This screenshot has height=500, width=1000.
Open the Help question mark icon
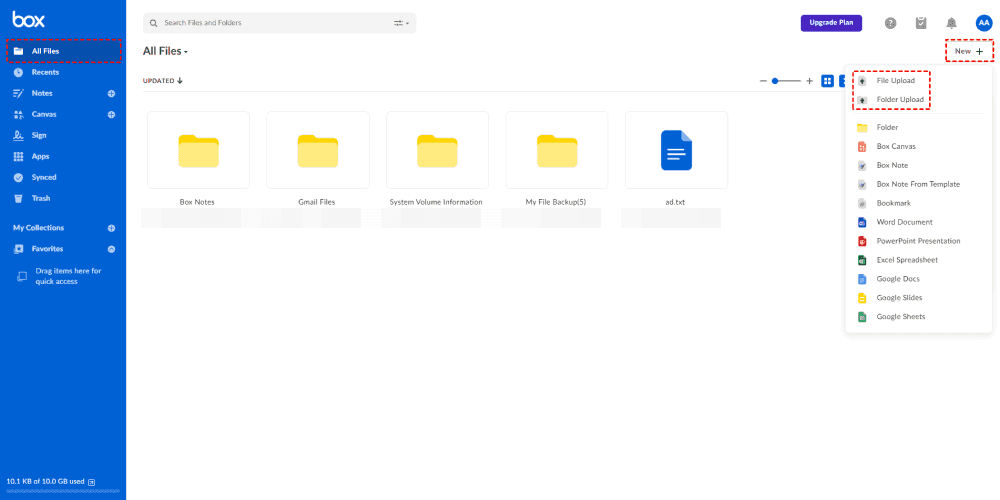890,23
